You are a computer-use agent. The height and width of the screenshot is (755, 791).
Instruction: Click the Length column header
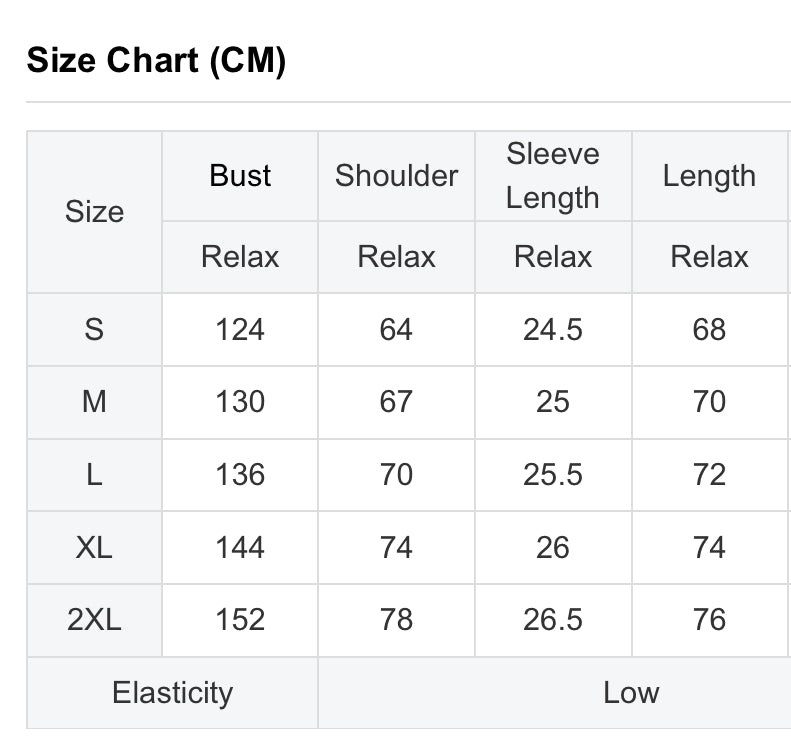point(709,176)
